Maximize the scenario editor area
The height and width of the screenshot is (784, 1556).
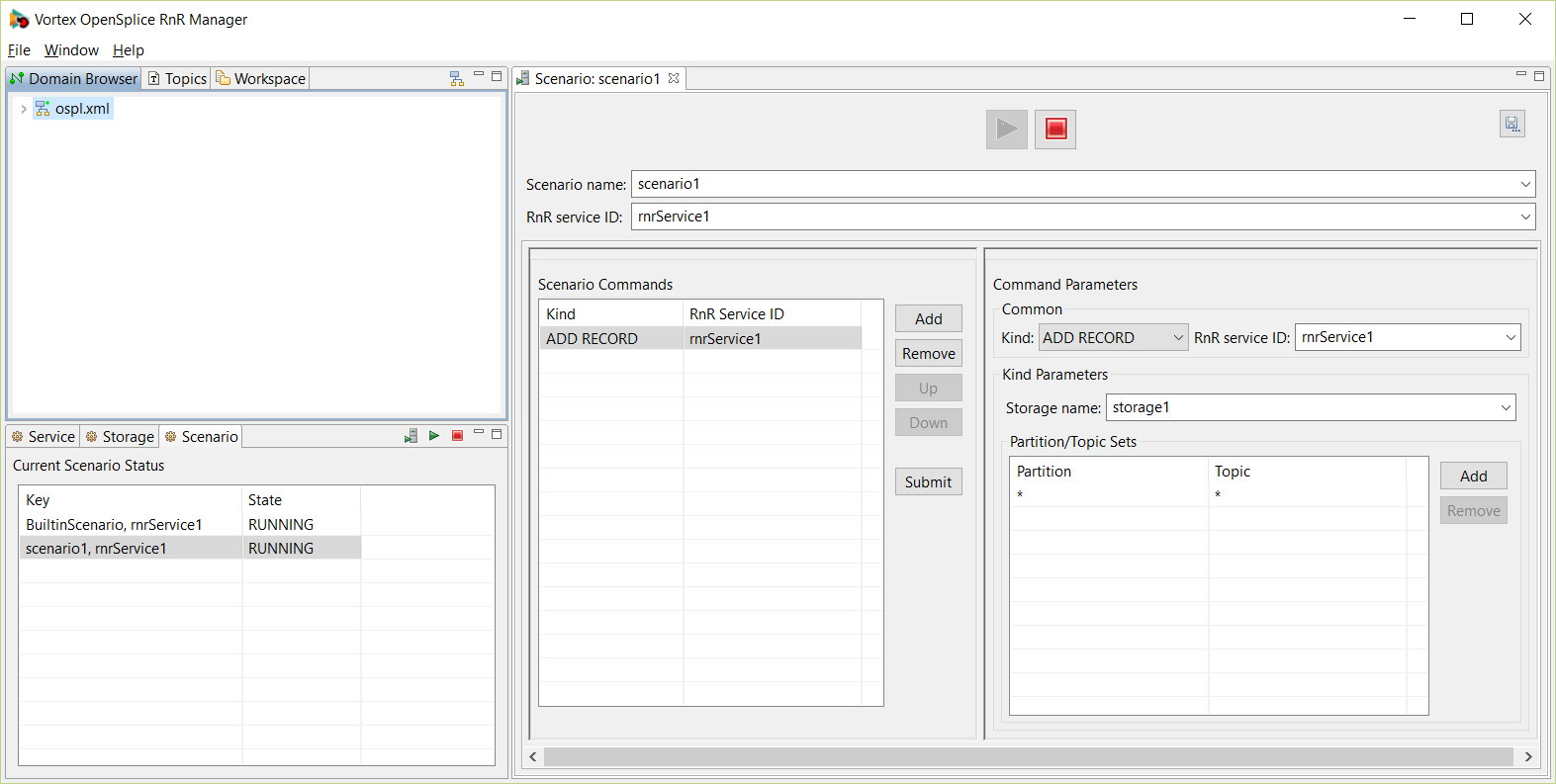point(1539,75)
